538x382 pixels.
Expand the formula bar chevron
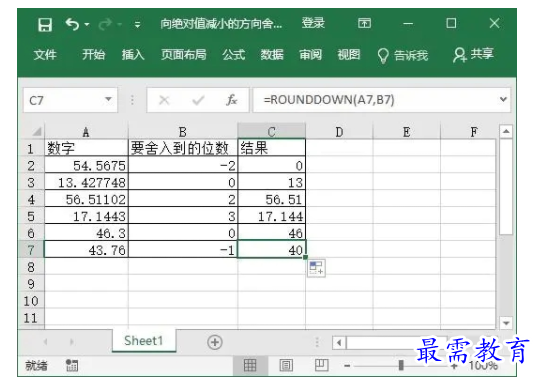pyautogui.click(x=503, y=100)
